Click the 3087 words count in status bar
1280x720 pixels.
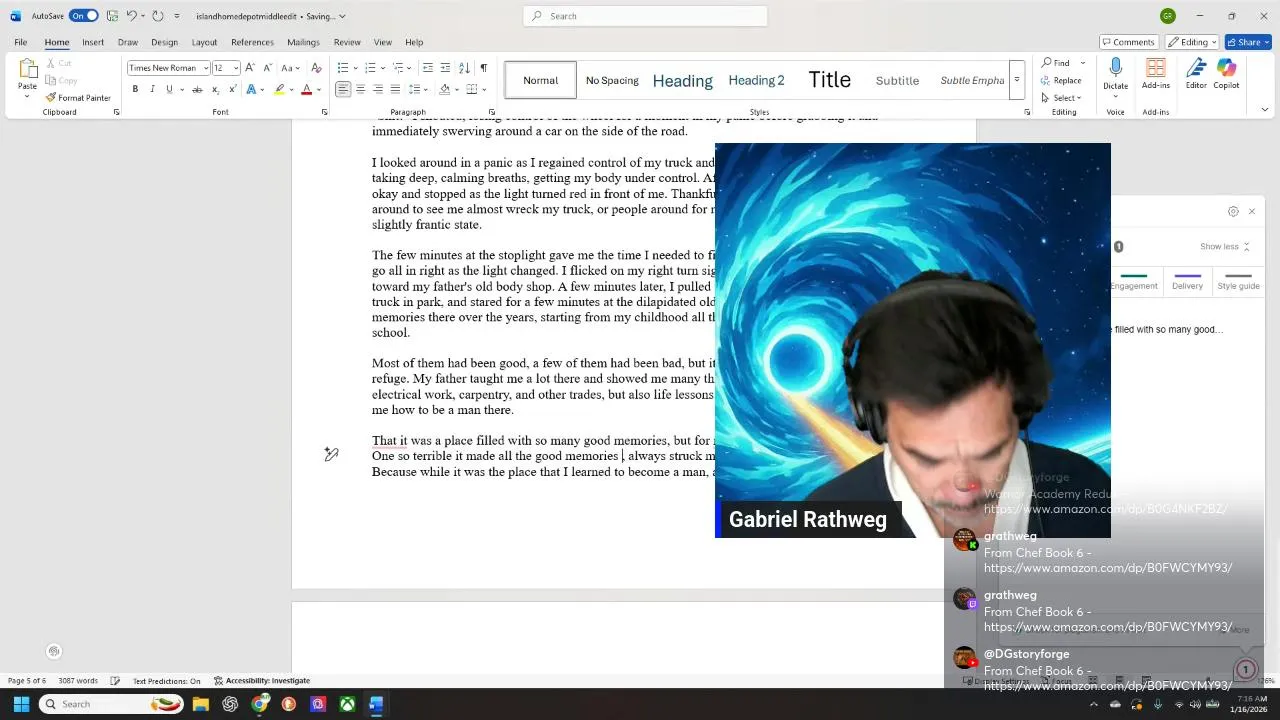78,681
